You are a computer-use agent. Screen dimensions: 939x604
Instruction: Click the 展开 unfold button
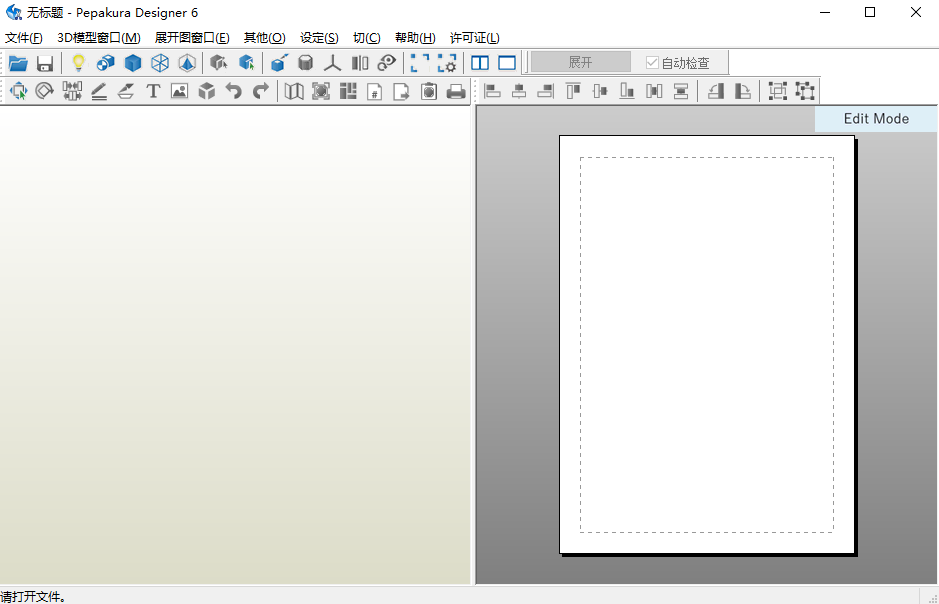[x=580, y=62]
